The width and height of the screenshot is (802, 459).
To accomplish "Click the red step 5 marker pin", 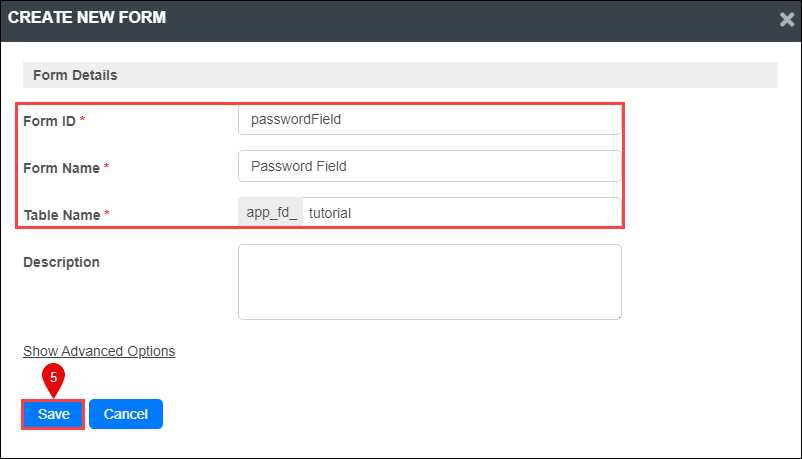I will 53,380.
